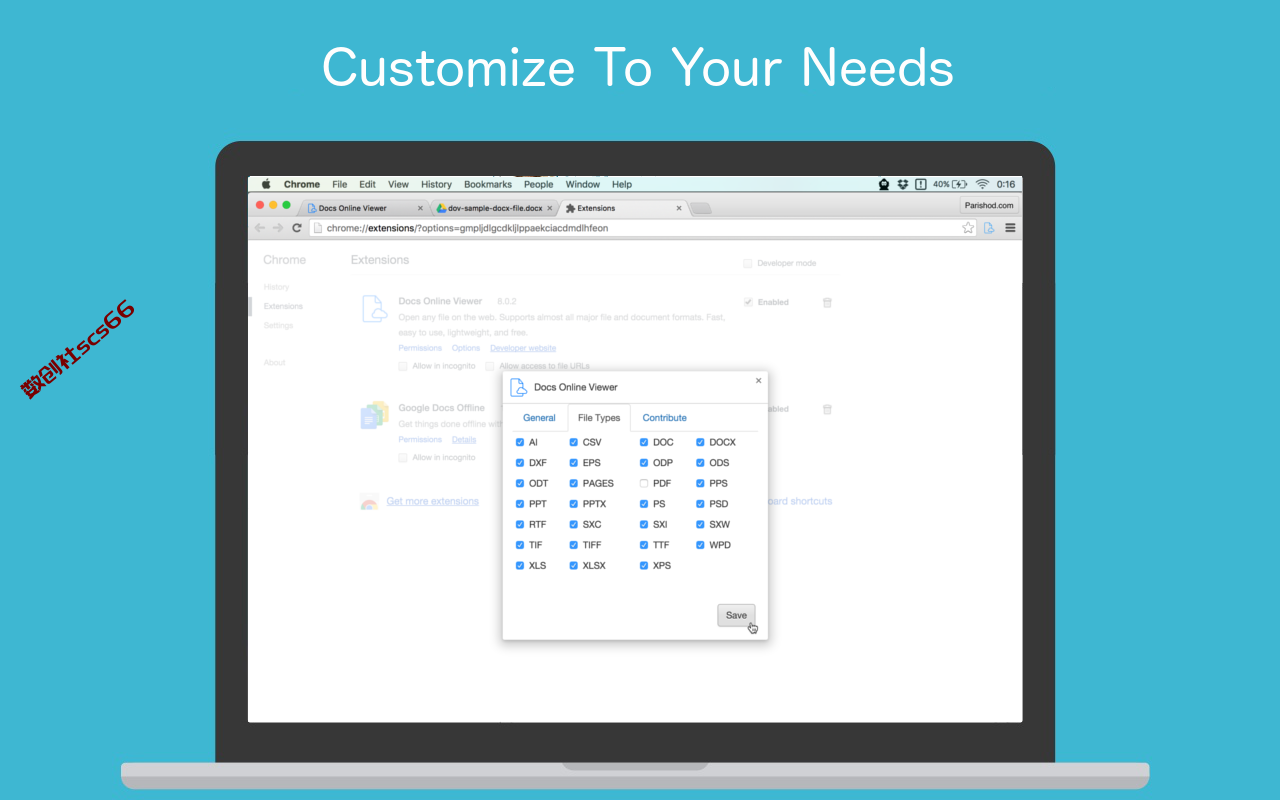This screenshot has height=800, width=1280.
Task: Allow Google Docs Offline in incognito
Action: tap(403, 457)
